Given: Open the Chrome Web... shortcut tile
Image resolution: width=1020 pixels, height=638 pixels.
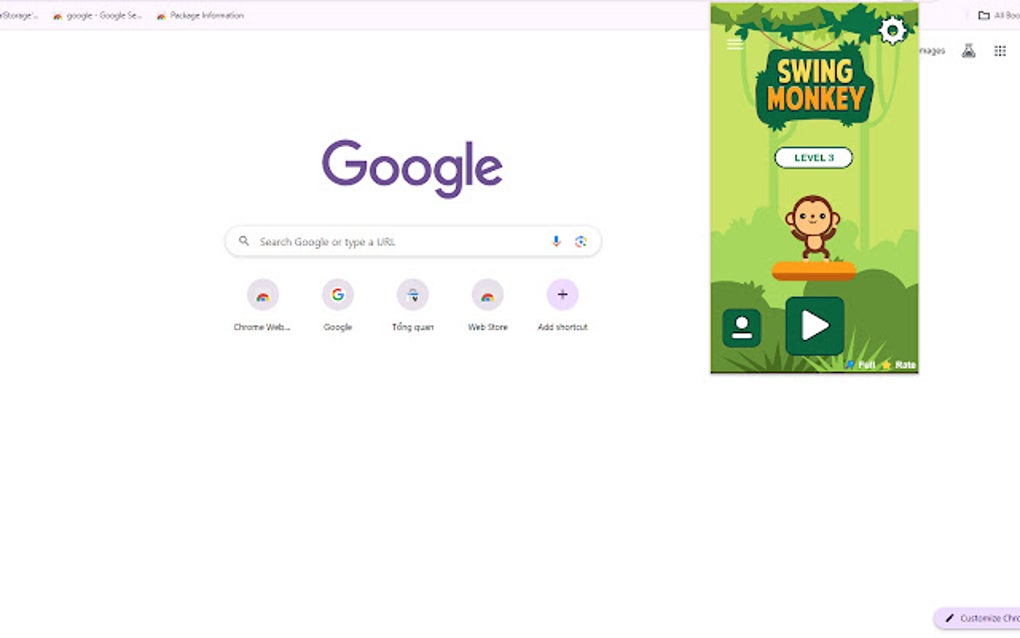Looking at the screenshot, I should pyautogui.click(x=263, y=305).
